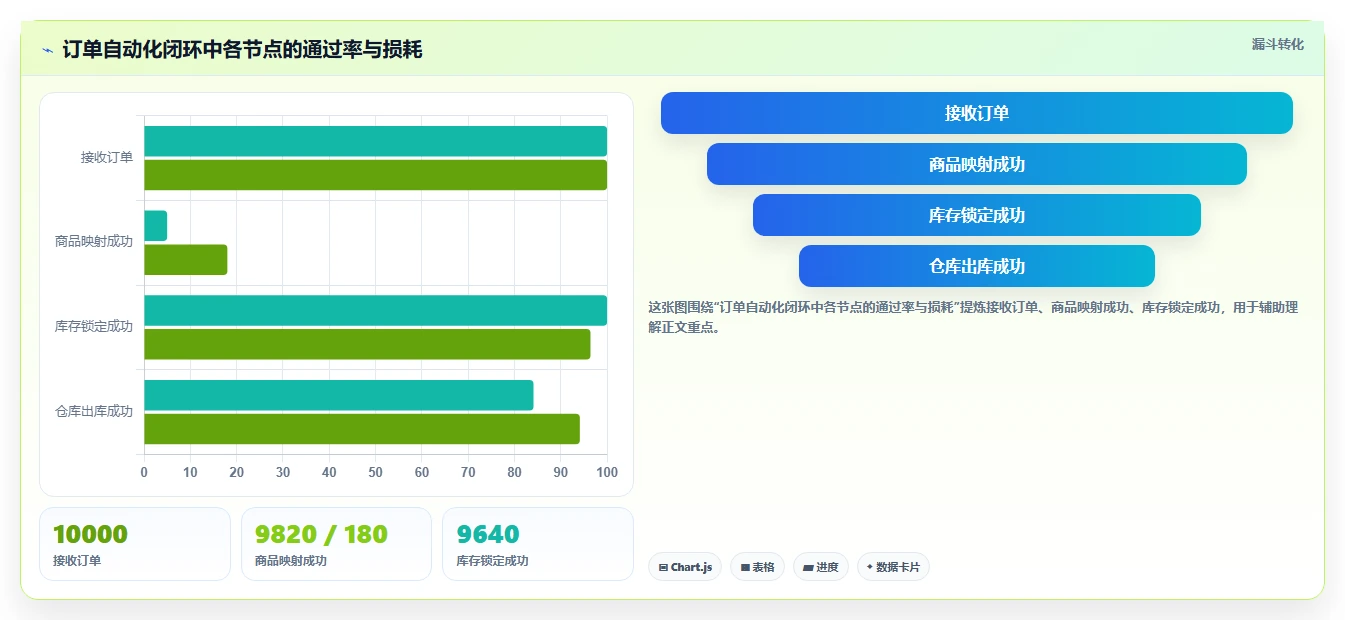Click the green bar for 商品映射成功
The height and width of the screenshot is (620, 1345).
185,260
